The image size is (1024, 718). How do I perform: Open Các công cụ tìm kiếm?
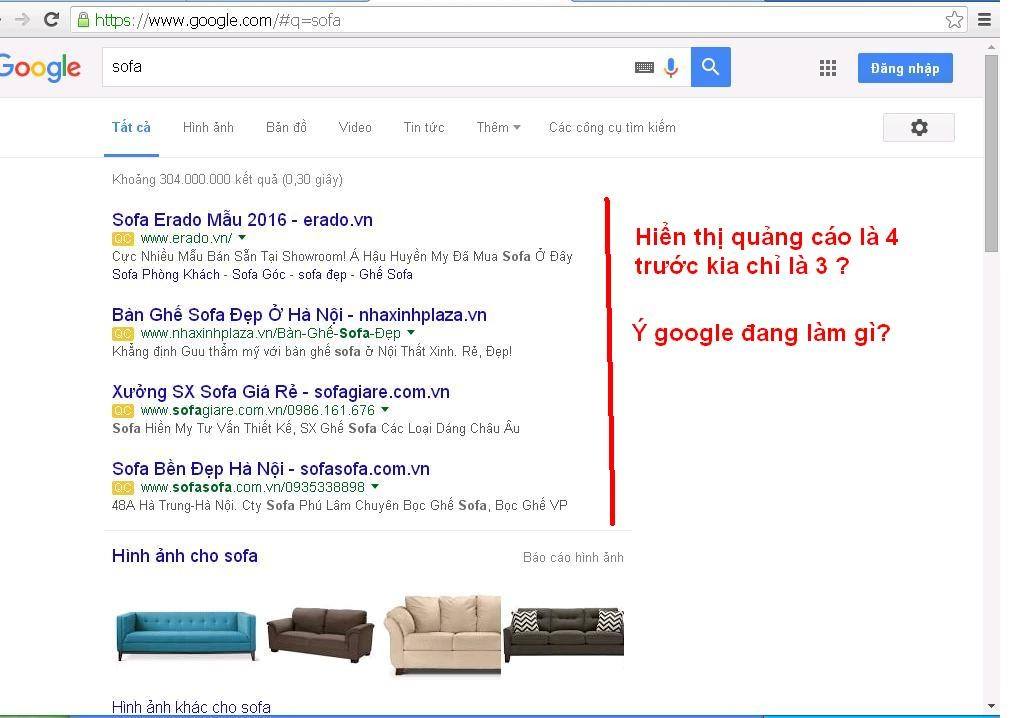pos(612,127)
